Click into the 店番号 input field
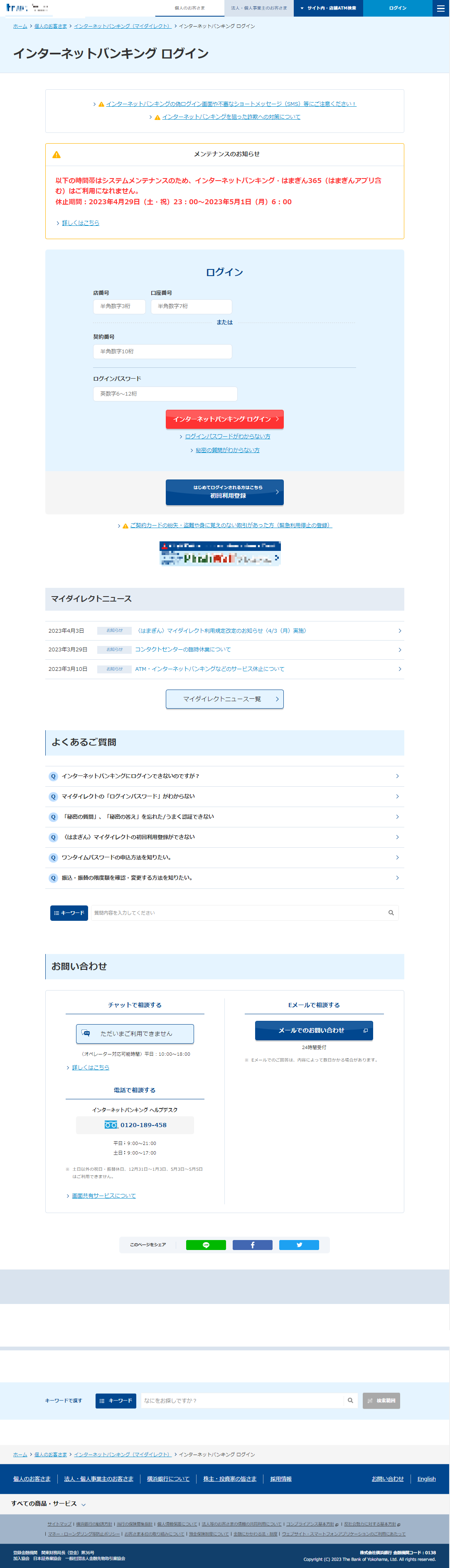Screen dimensions: 450x1568 (x=119, y=306)
